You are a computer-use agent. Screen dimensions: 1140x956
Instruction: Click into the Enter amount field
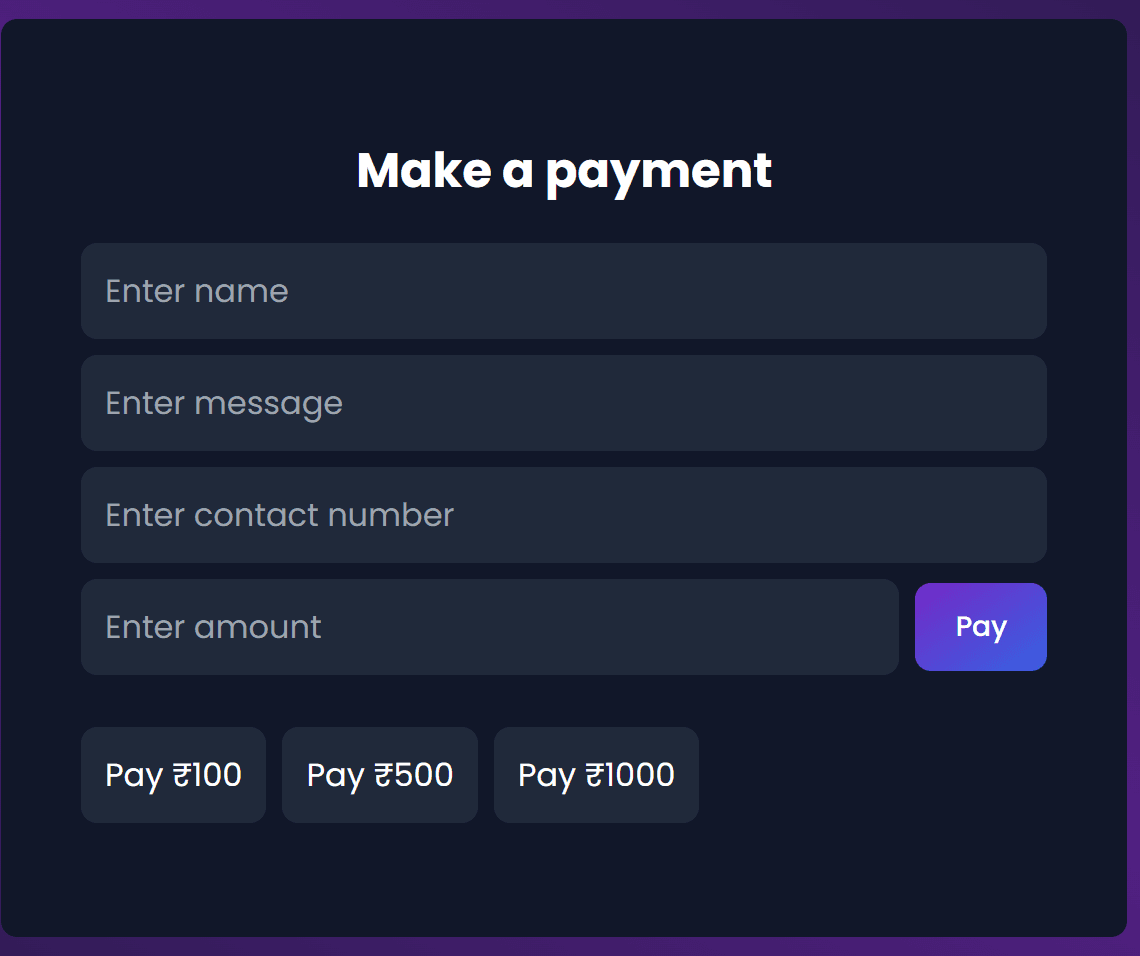(489, 627)
